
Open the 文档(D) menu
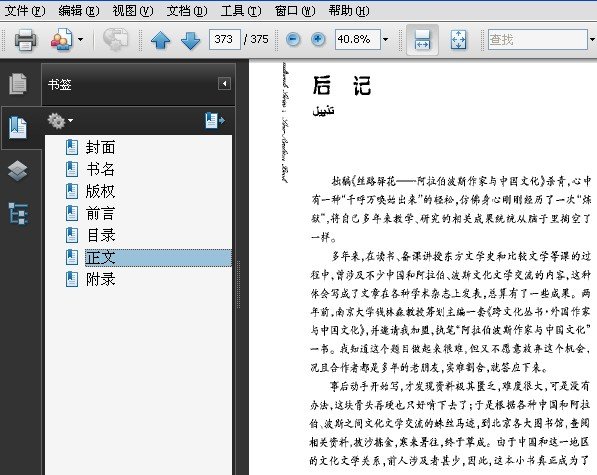click(187, 11)
